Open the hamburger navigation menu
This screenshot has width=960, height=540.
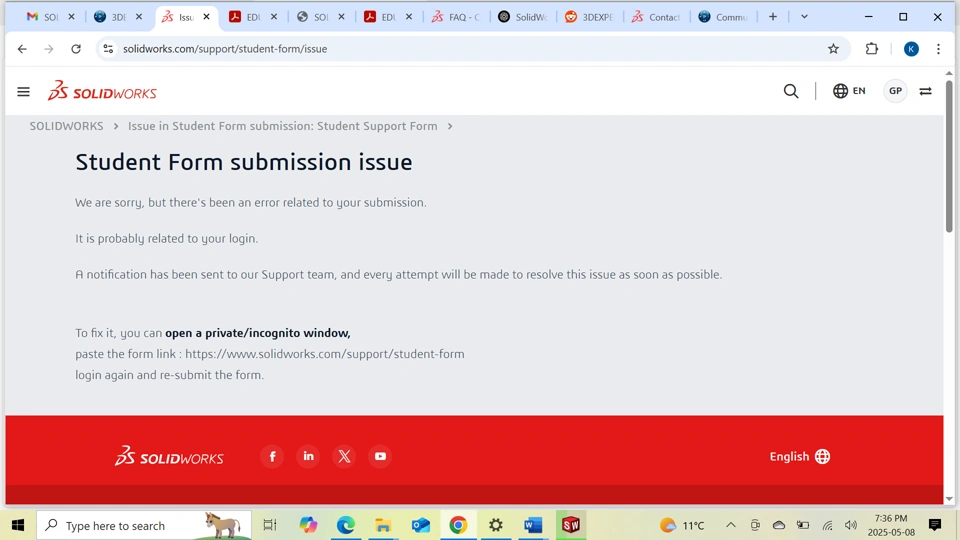pos(23,92)
